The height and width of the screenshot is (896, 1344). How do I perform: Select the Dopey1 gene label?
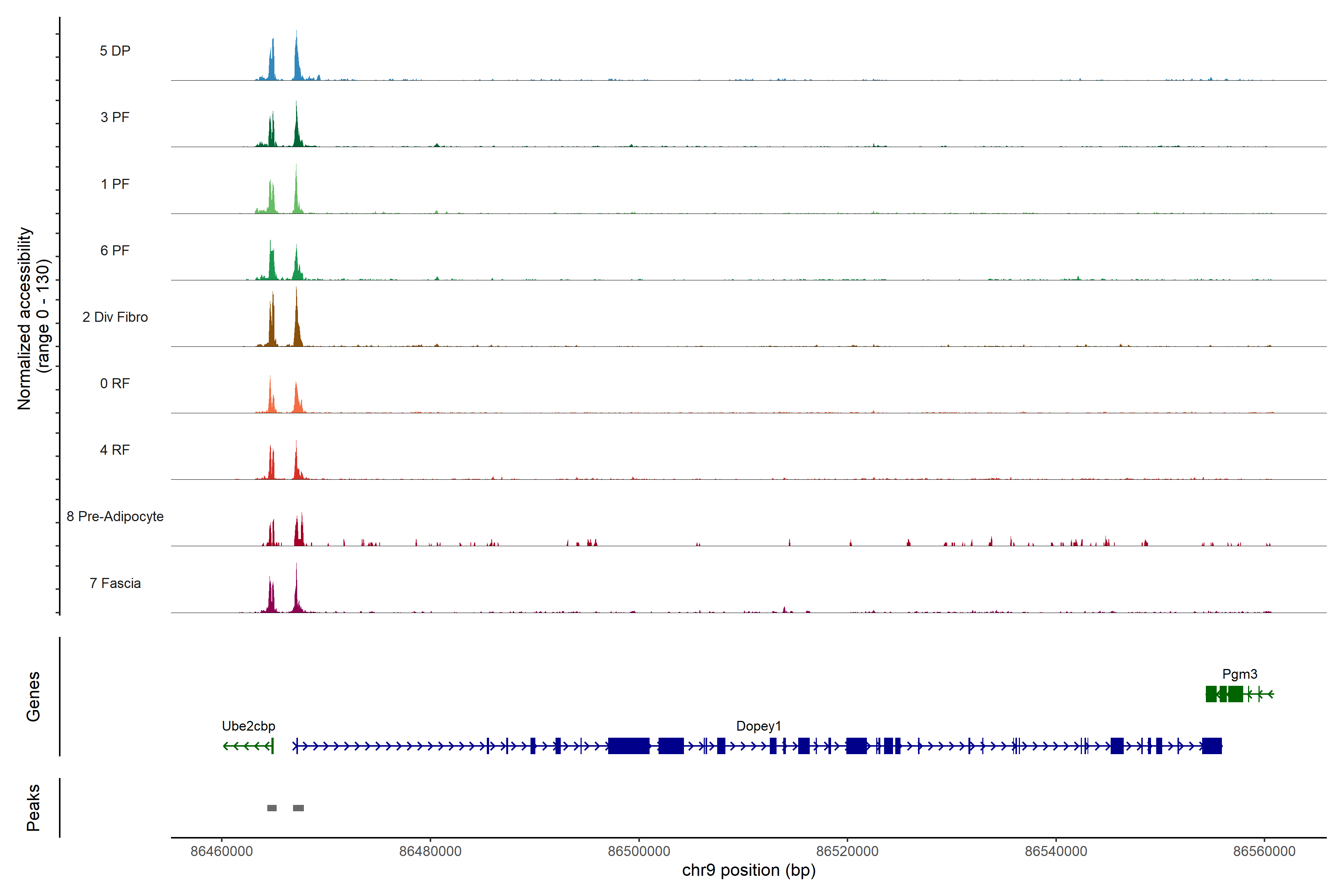point(758,726)
